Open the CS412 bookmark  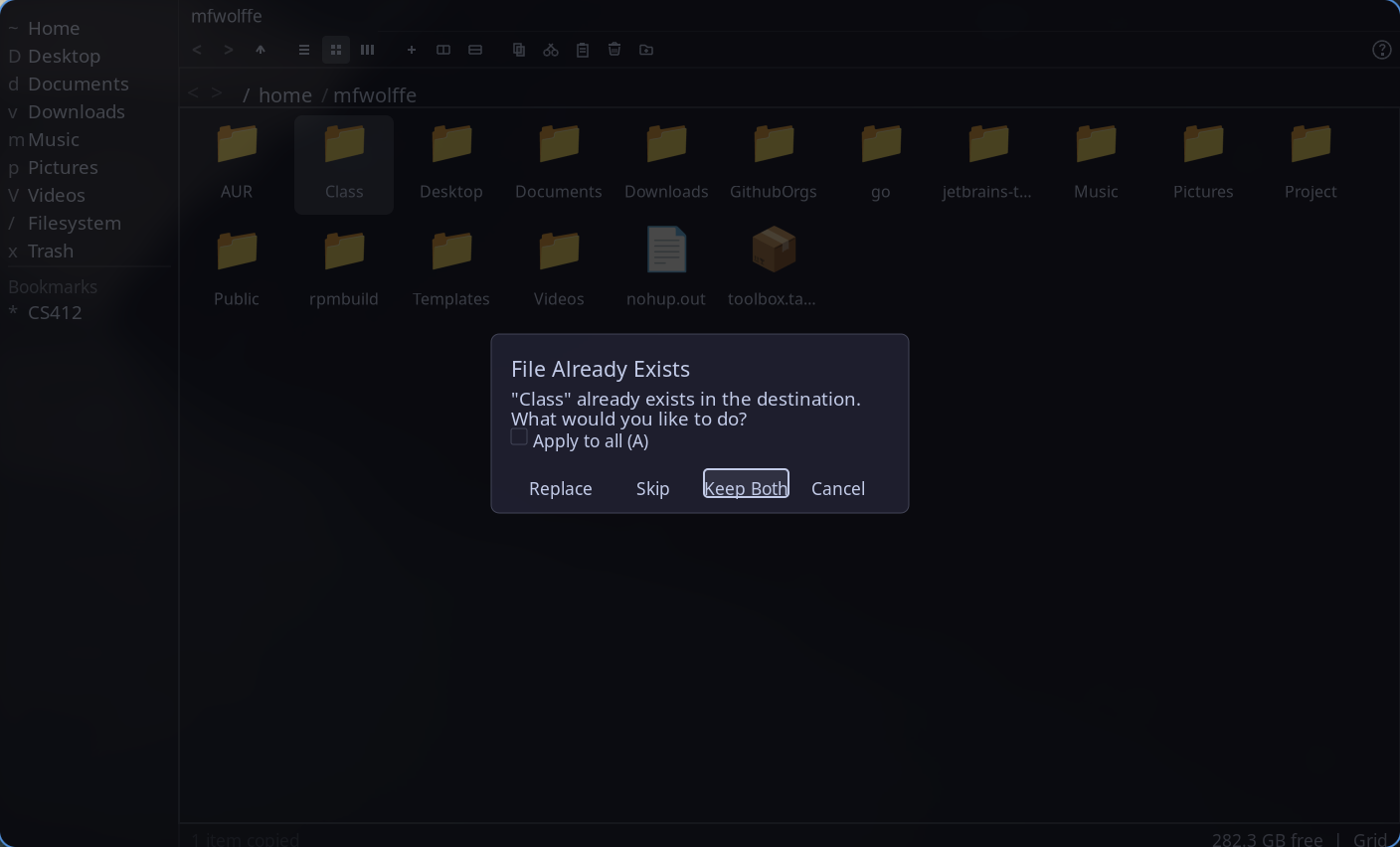click(53, 312)
